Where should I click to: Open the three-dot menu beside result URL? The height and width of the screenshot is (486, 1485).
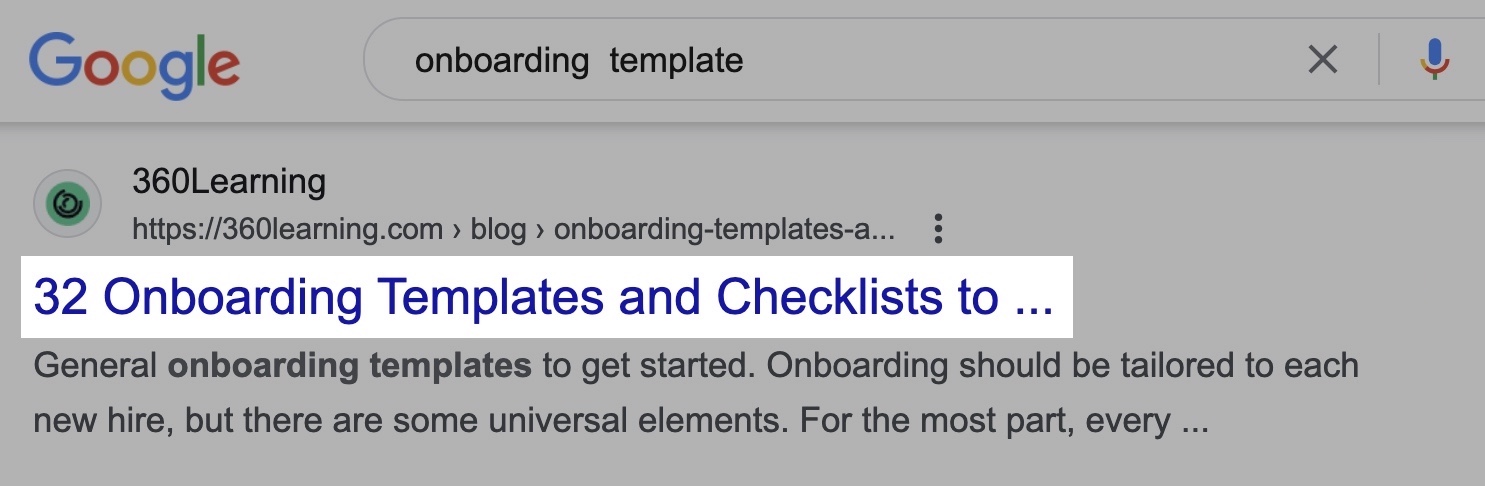(x=937, y=229)
